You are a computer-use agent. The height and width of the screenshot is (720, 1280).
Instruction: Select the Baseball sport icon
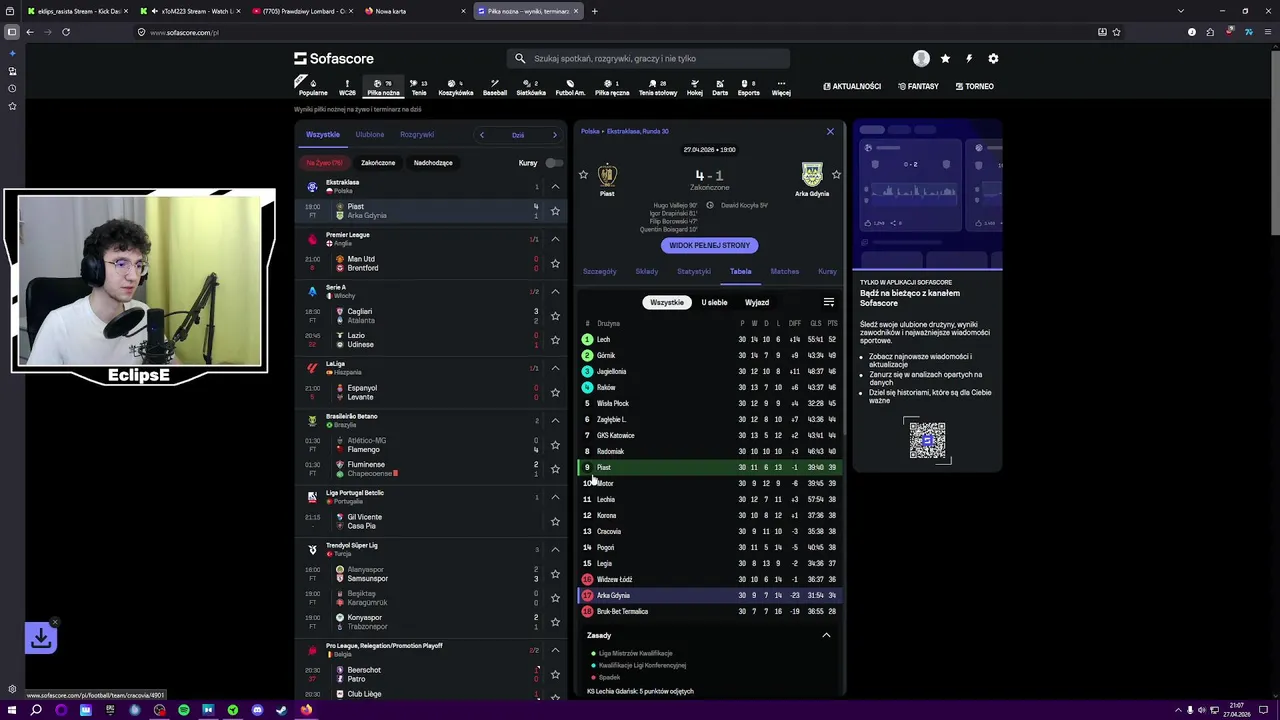point(495,88)
